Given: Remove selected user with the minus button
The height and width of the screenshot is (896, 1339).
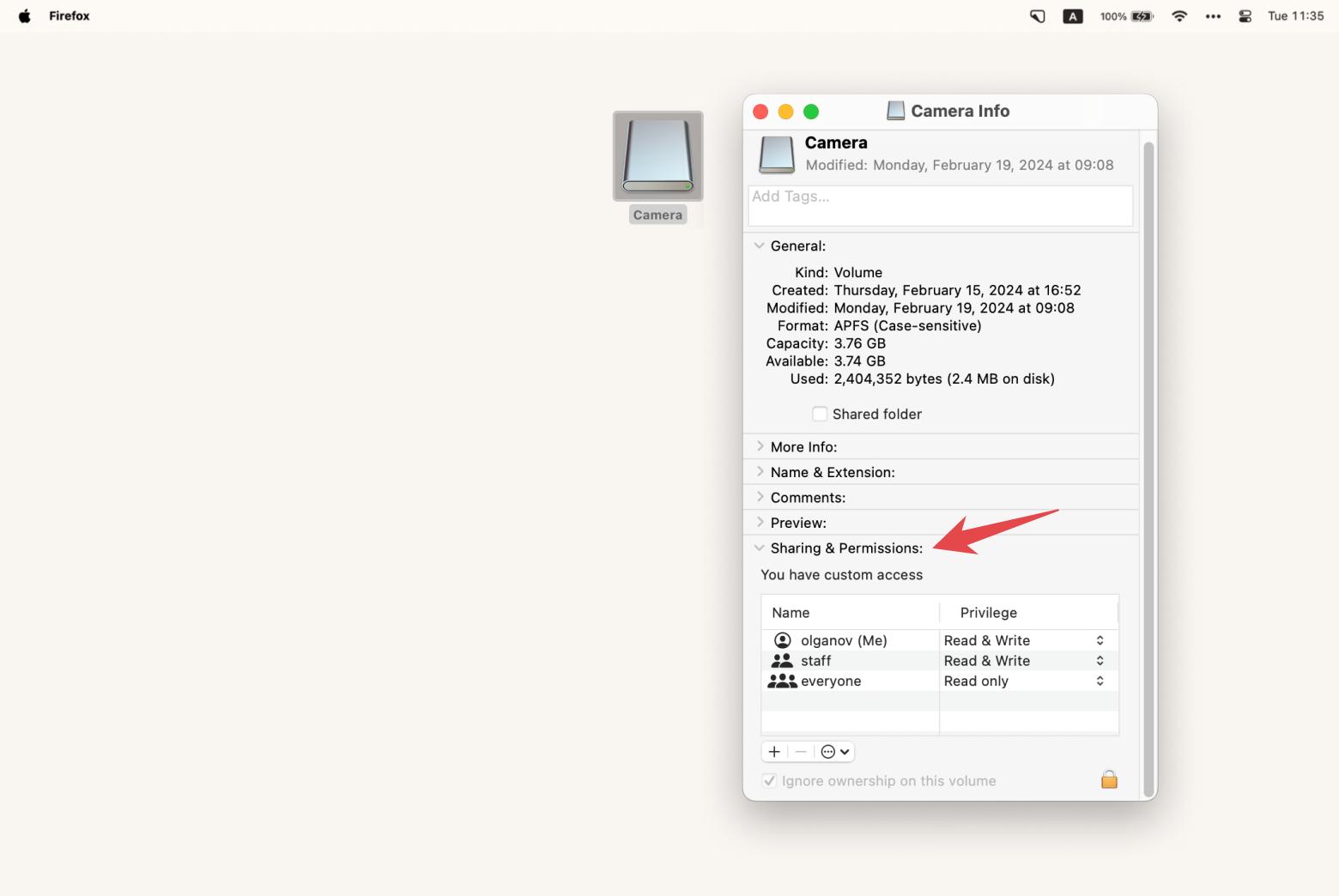Looking at the screenshot, I should point(801,752).
